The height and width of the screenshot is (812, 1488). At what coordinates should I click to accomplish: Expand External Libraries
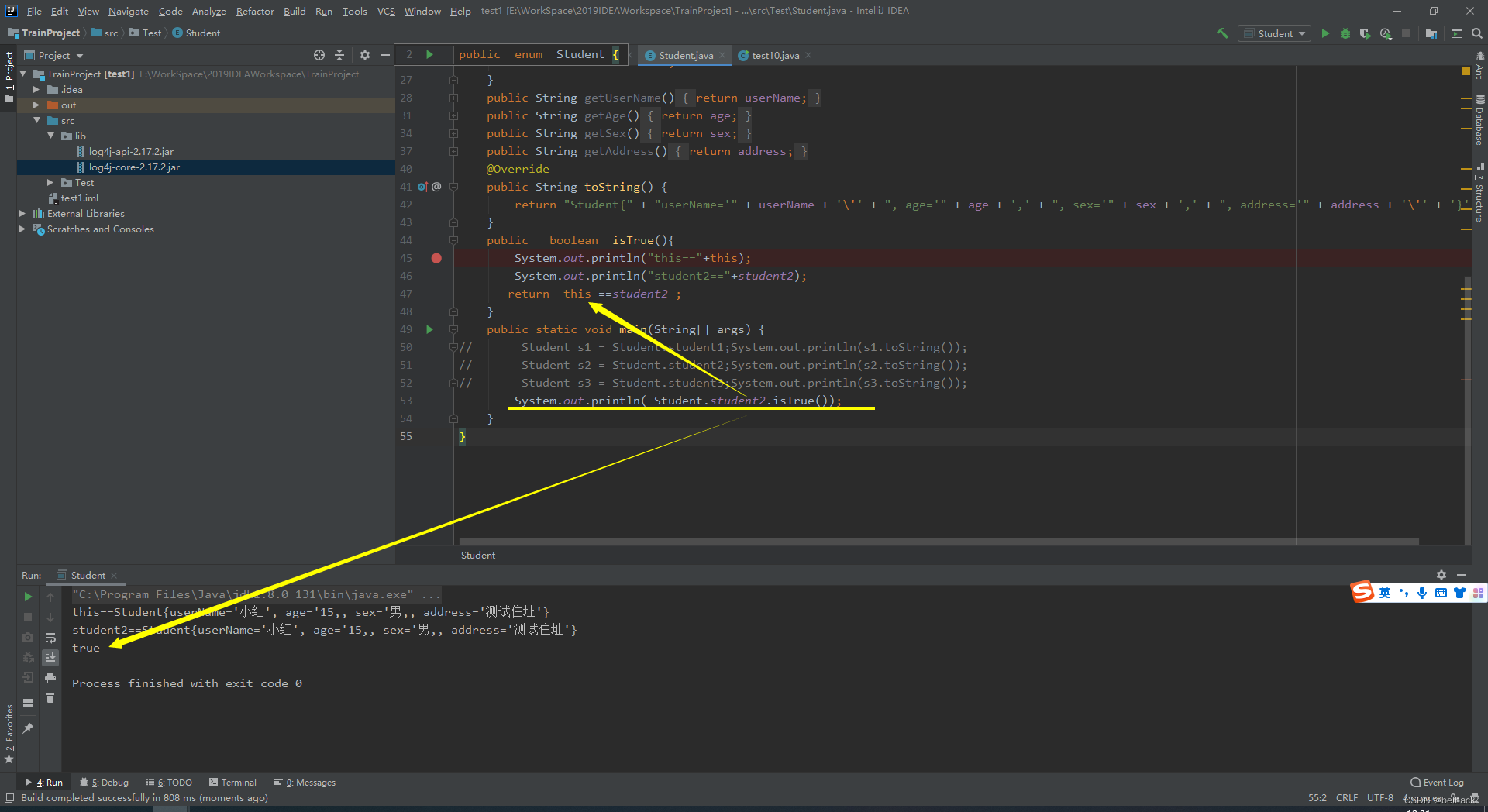[x=22, y=213]
